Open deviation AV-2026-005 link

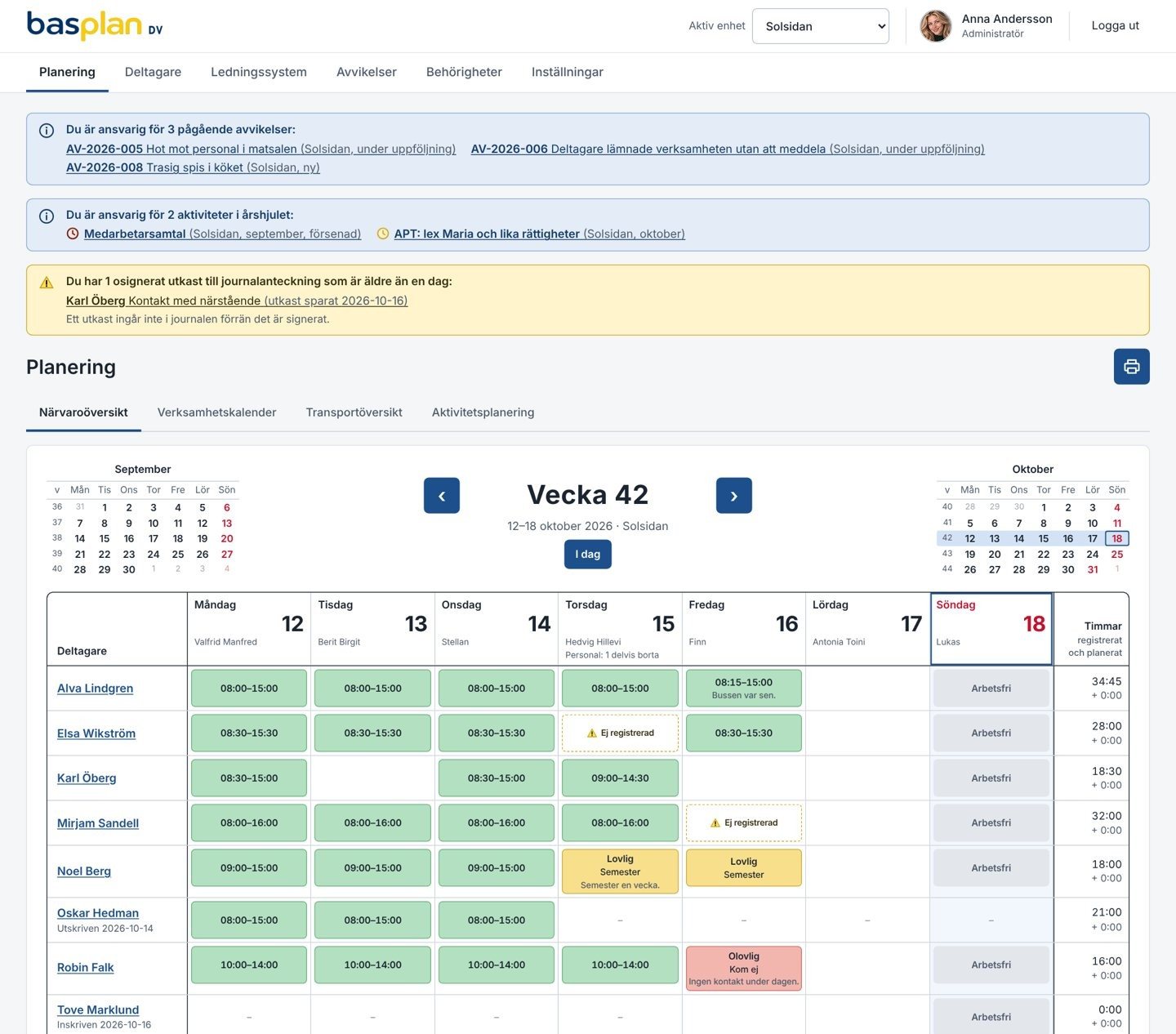[x=261, y=149]
